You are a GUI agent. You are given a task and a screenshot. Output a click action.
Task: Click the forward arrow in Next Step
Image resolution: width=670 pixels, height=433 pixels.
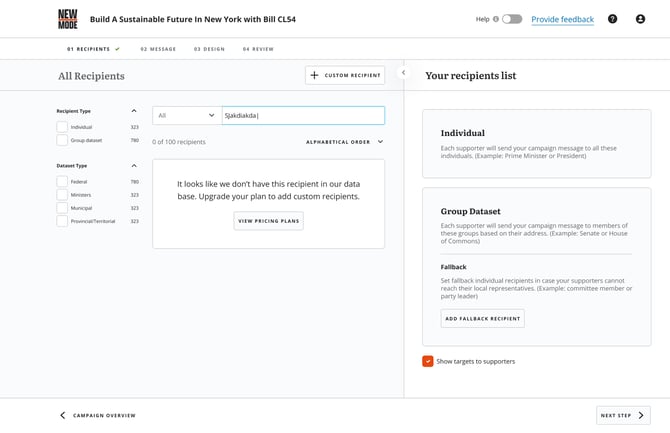[x=641, y=415]
